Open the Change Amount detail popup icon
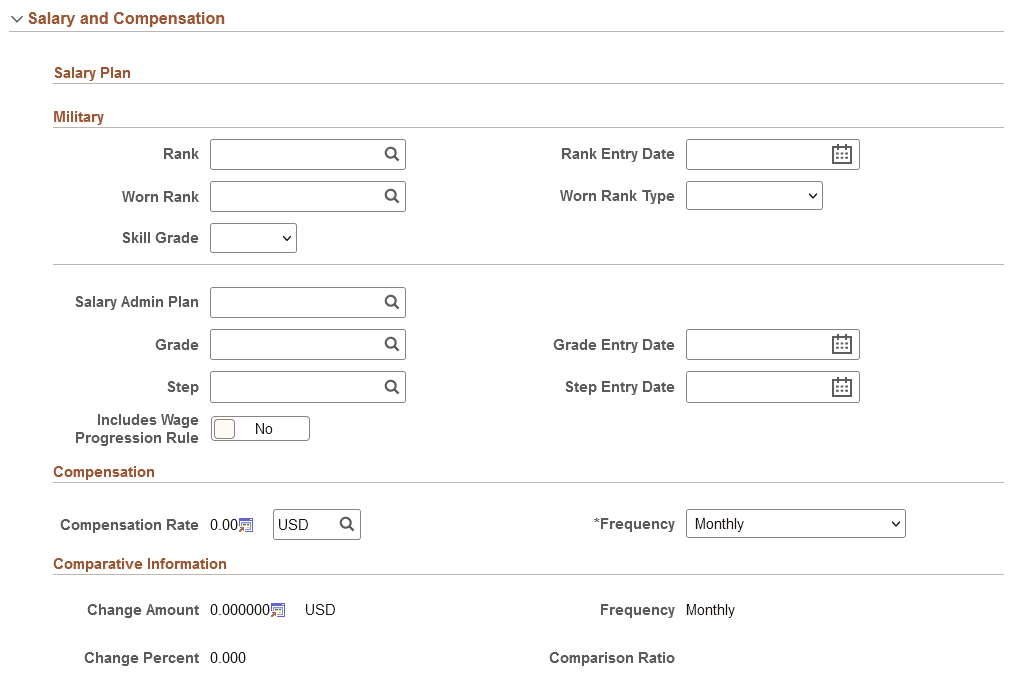1012x679 pixels. point(277,610)
